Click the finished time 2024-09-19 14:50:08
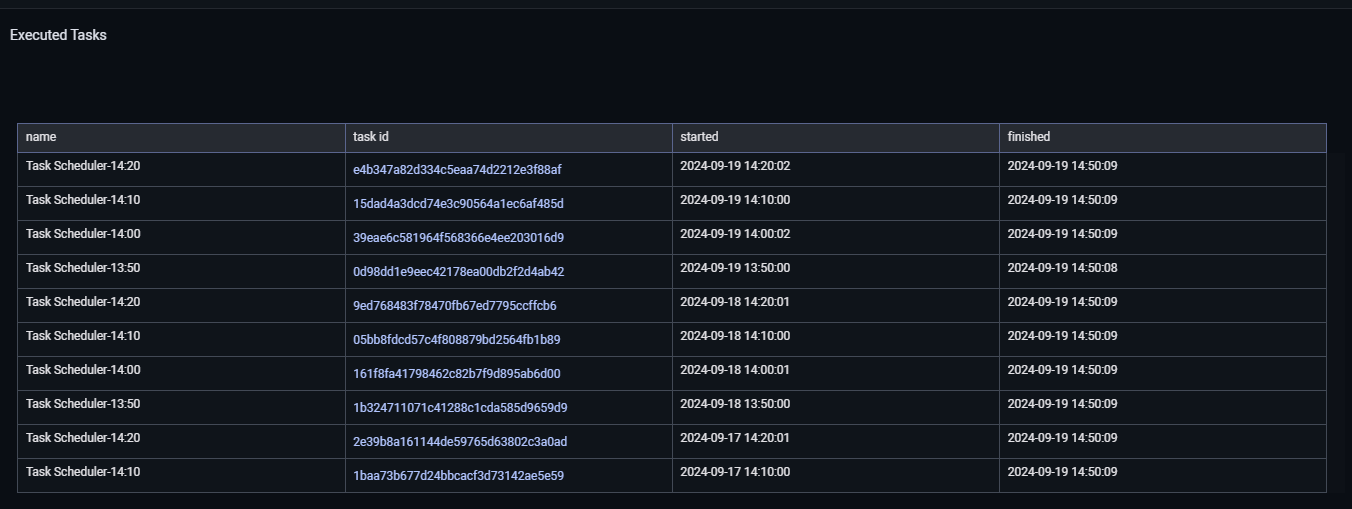This screenshot has height=509, width=1352. point(1062,268)
